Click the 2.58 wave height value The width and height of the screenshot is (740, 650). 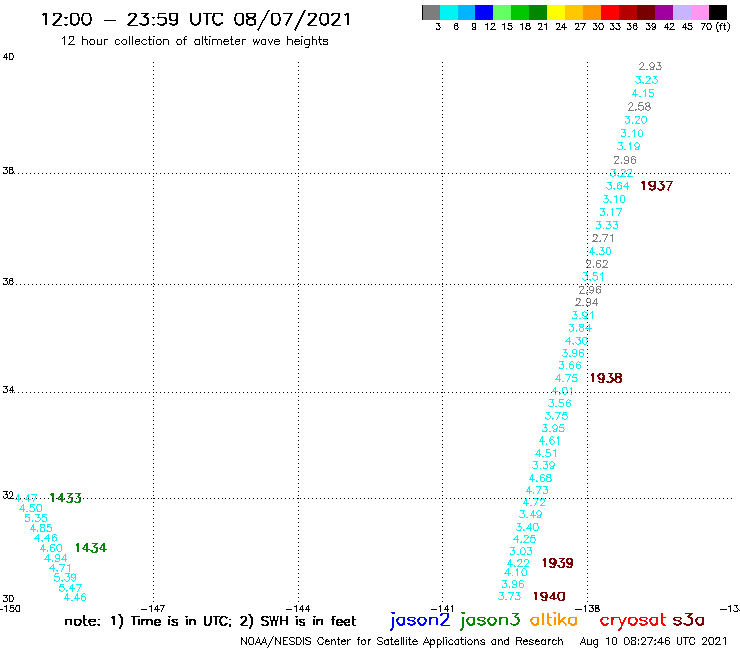pyautogui.click(x=639, y=107)
